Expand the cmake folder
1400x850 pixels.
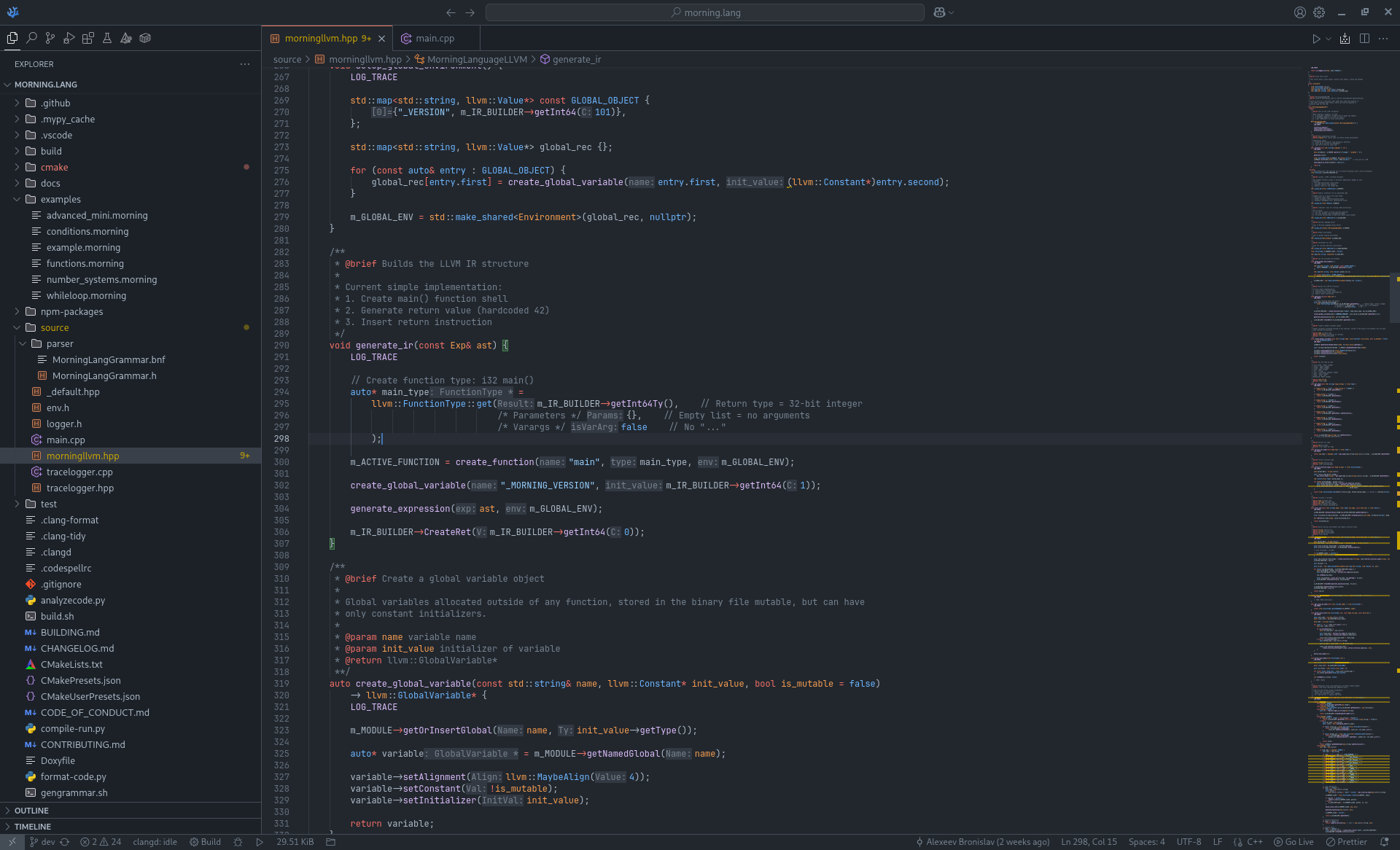tap(54, 167)
